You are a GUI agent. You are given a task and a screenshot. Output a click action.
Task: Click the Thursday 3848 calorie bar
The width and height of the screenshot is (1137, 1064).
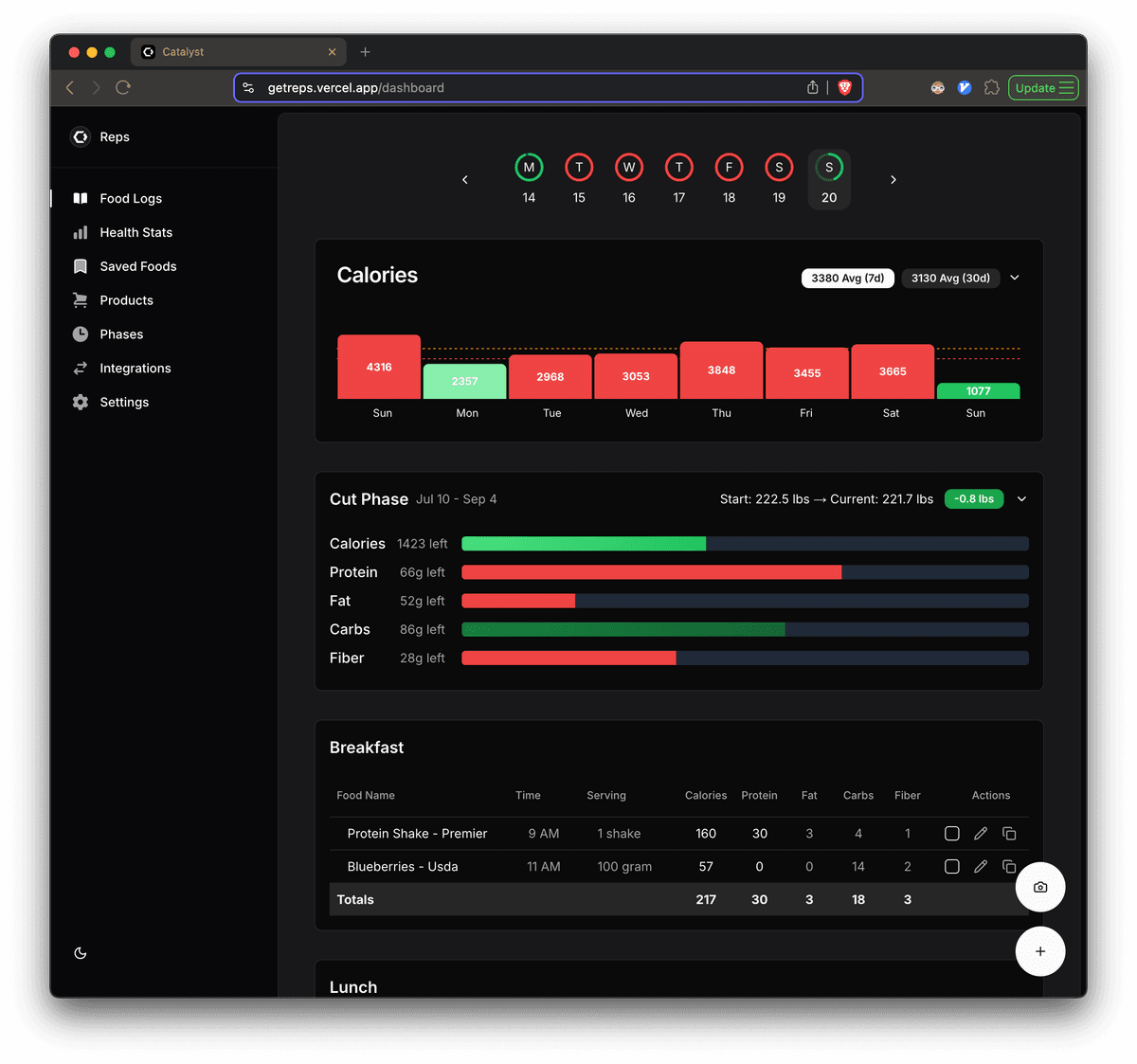pyautogui.click(x=721, y=370)
